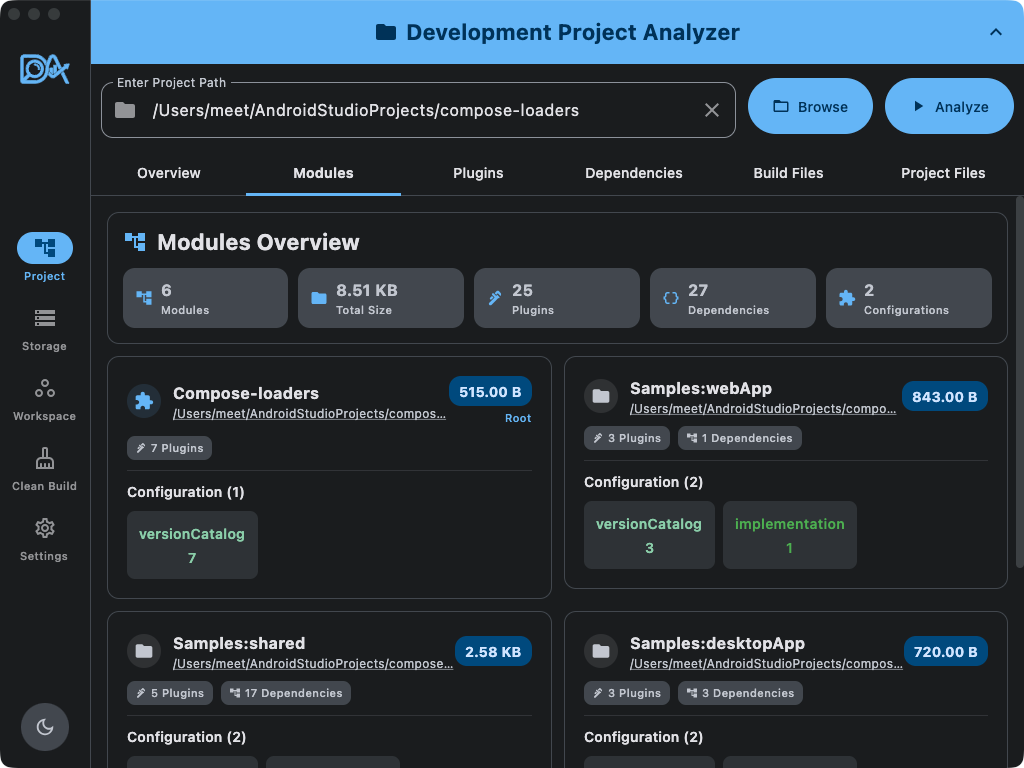Click the 6 Modules stat card

pyautogui.click(x=205, y=298)
